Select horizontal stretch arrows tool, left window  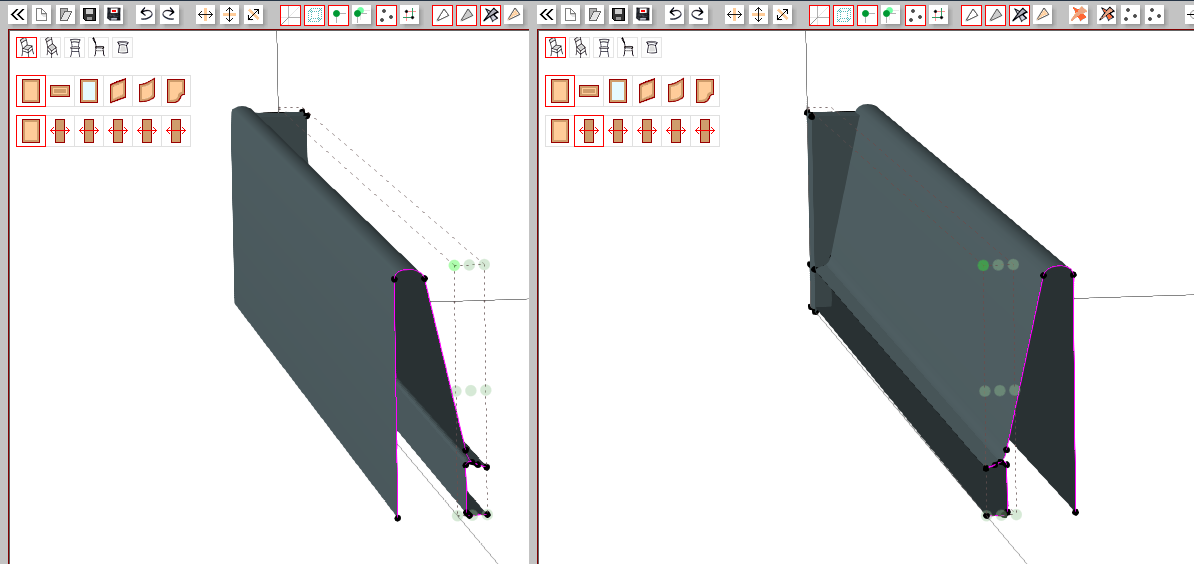(205, 14)
